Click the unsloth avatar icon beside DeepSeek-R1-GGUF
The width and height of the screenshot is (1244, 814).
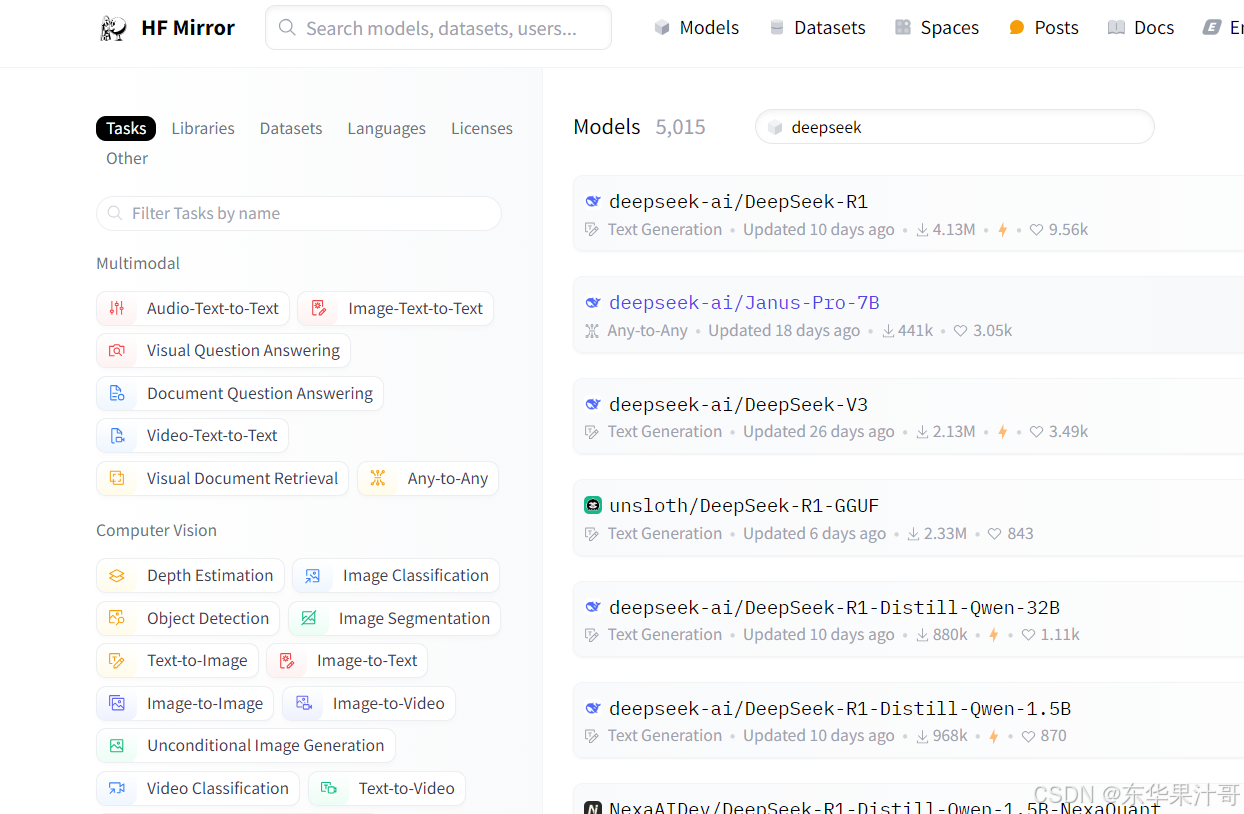(593, 505)
